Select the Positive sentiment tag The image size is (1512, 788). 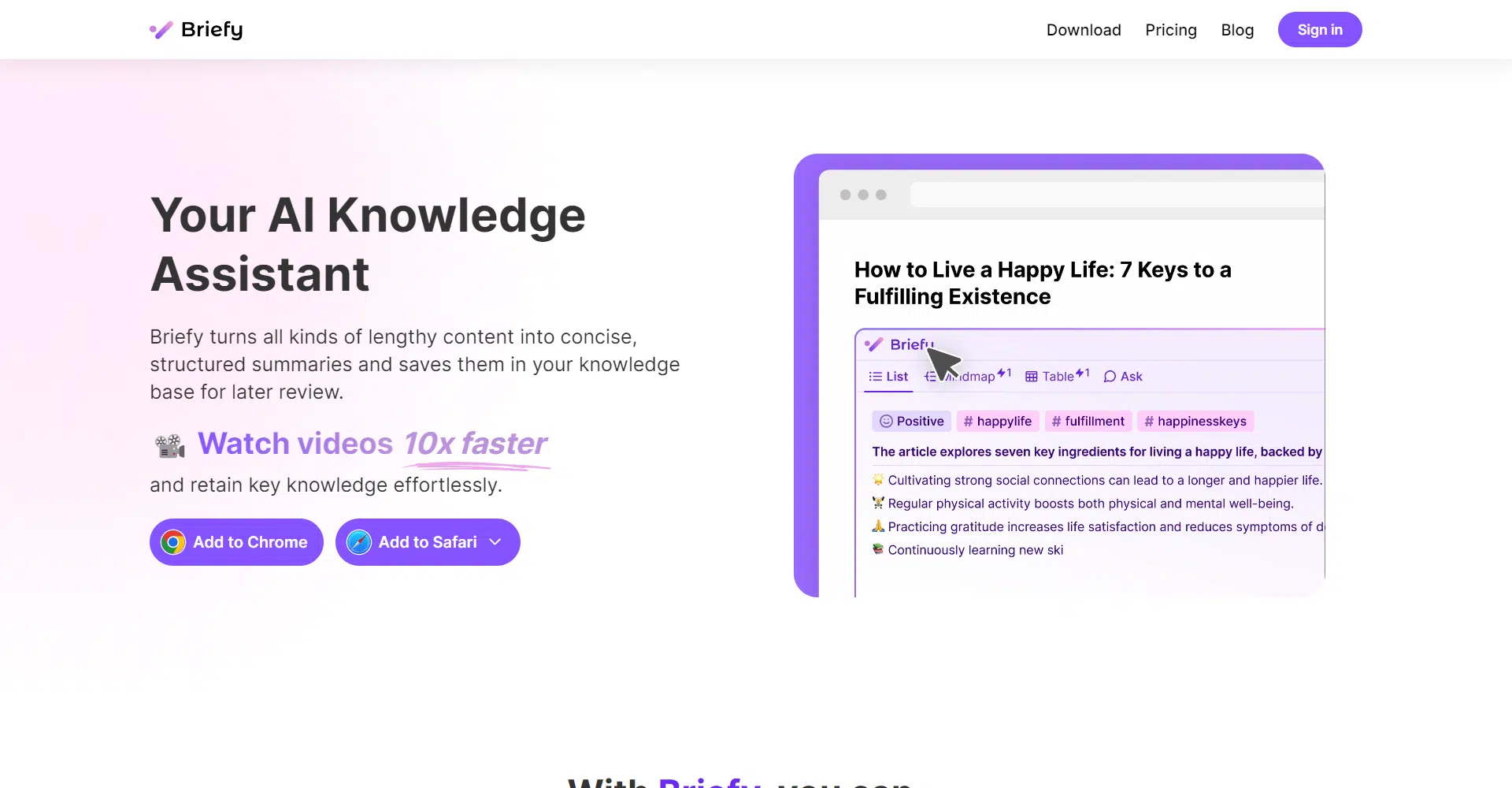pos(911,422)
